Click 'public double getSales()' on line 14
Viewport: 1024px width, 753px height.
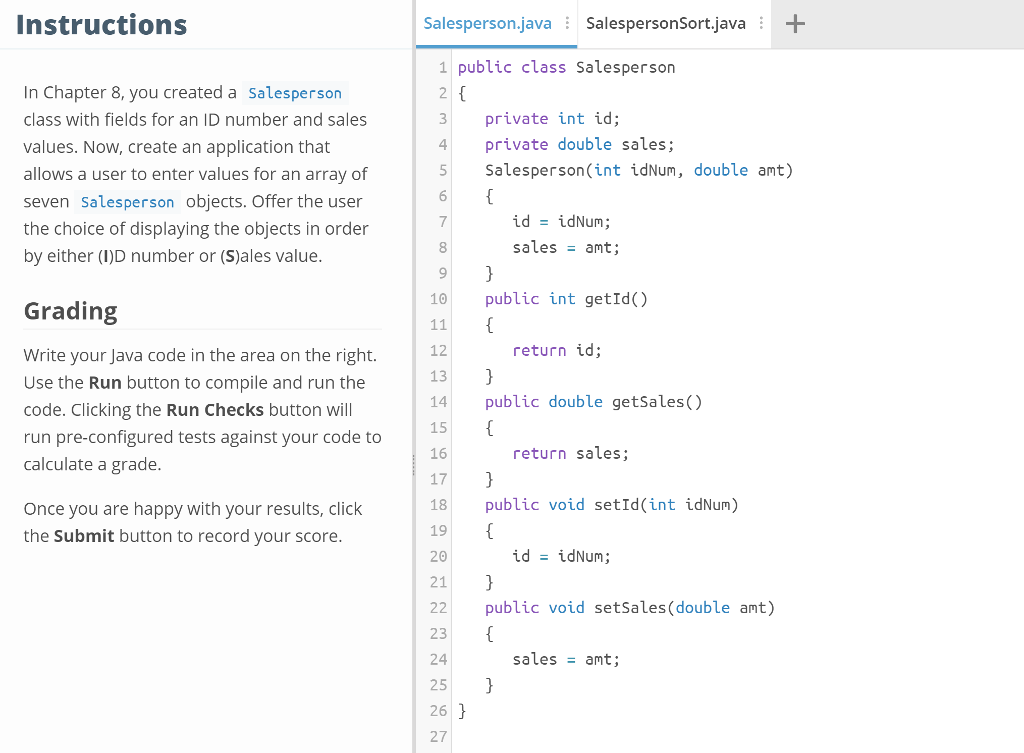(594, 402)
